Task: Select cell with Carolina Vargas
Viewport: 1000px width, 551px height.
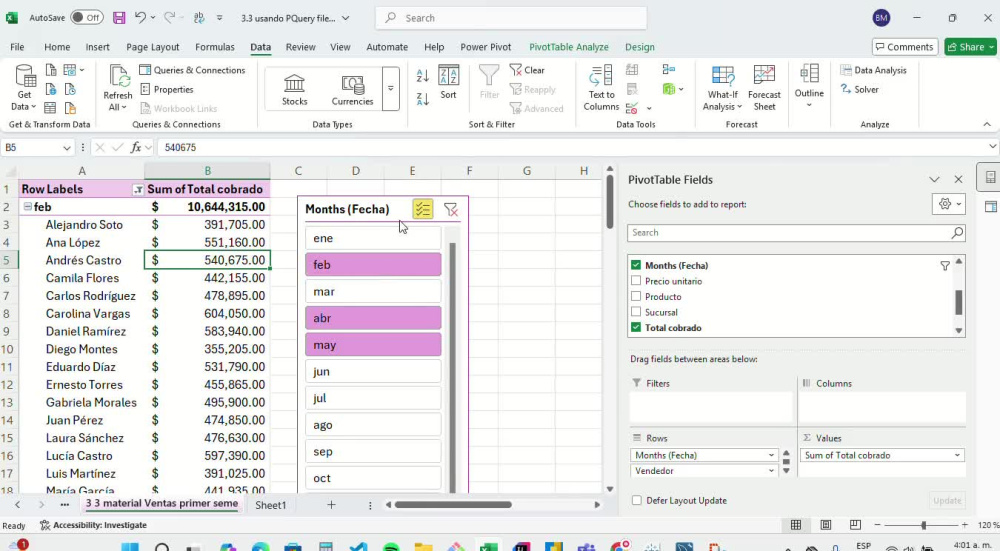Action: (x=82, y=314)
